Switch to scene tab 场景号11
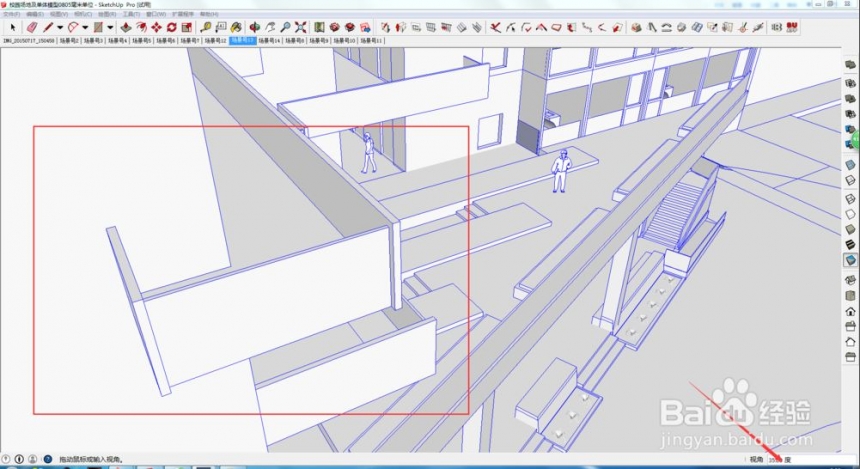Viewport: 860px width, 469px height. (x=371, y=41)
